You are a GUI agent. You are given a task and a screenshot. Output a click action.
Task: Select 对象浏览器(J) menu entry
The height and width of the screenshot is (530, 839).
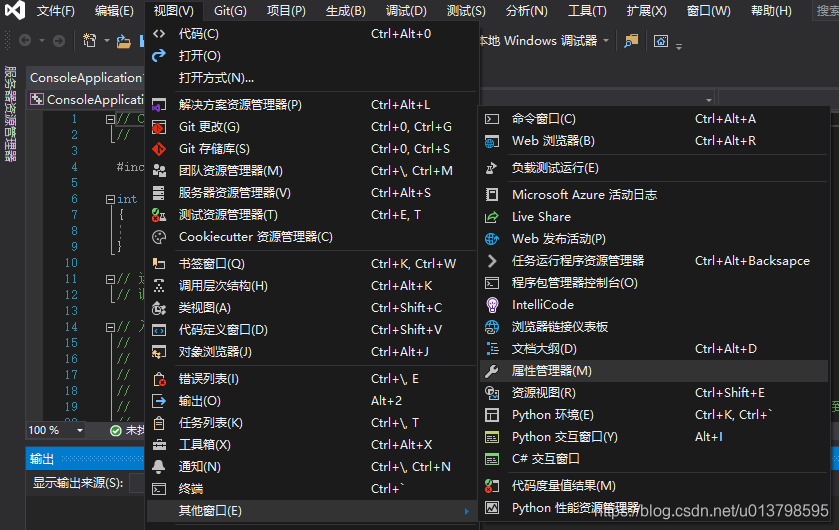311,352
